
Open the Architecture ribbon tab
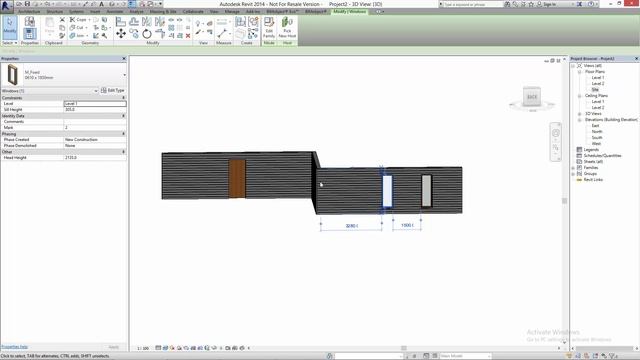tap(29, 12)
